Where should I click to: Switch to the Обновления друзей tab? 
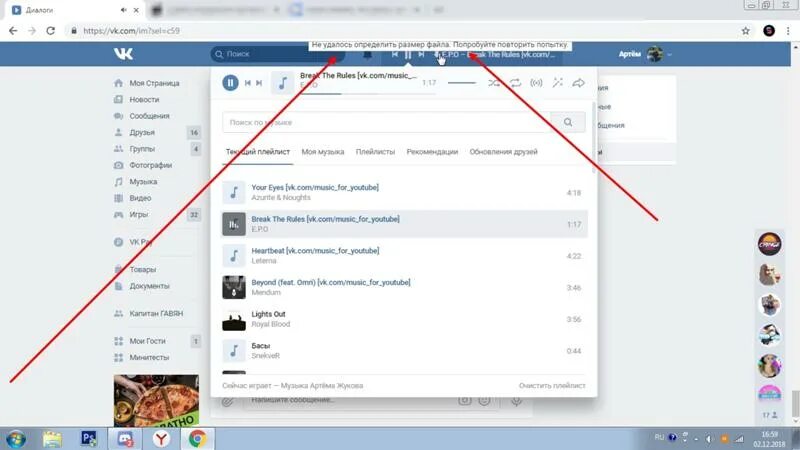pos(504,152)
